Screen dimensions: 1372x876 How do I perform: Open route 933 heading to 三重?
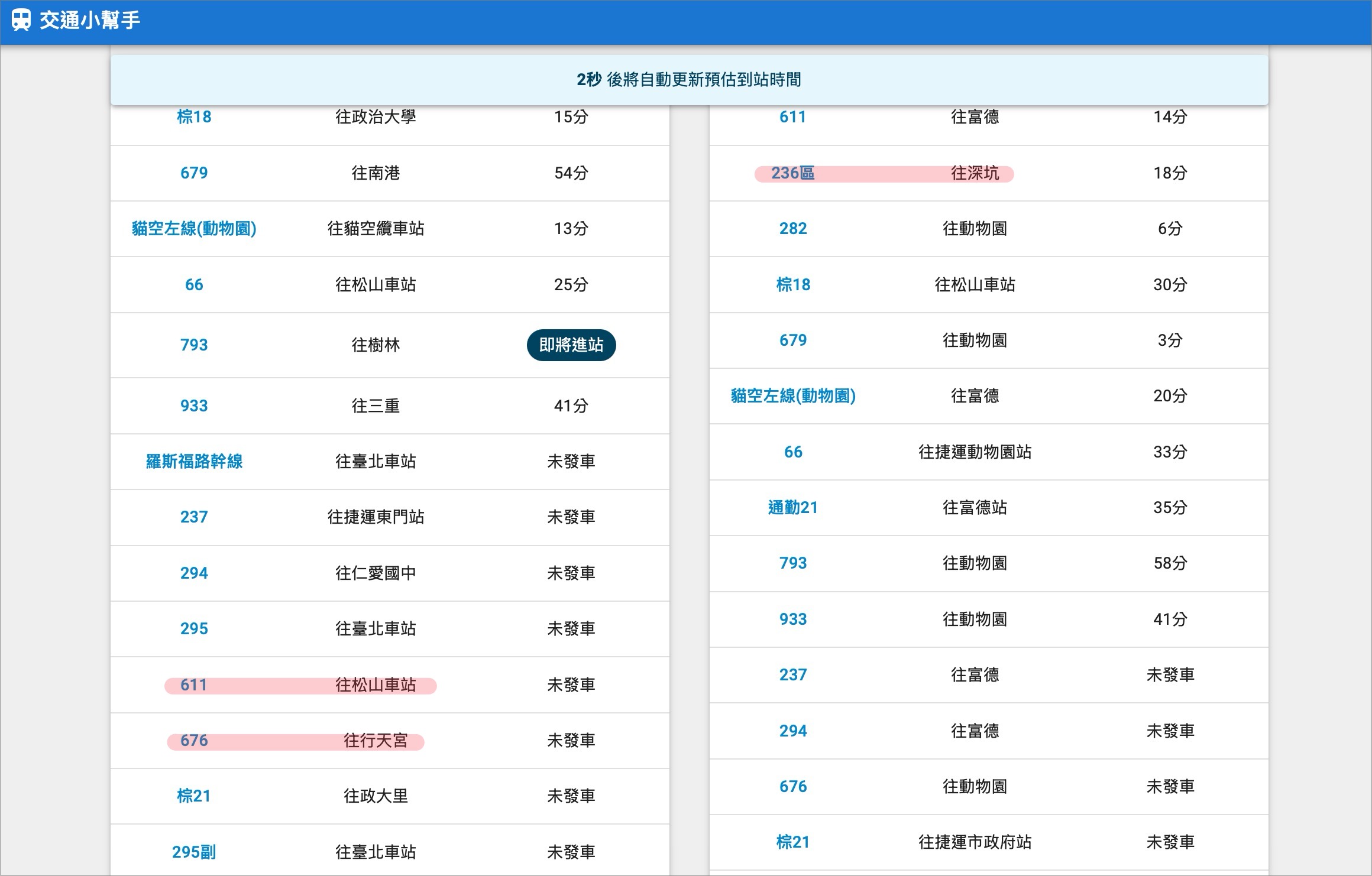[194, 406]
